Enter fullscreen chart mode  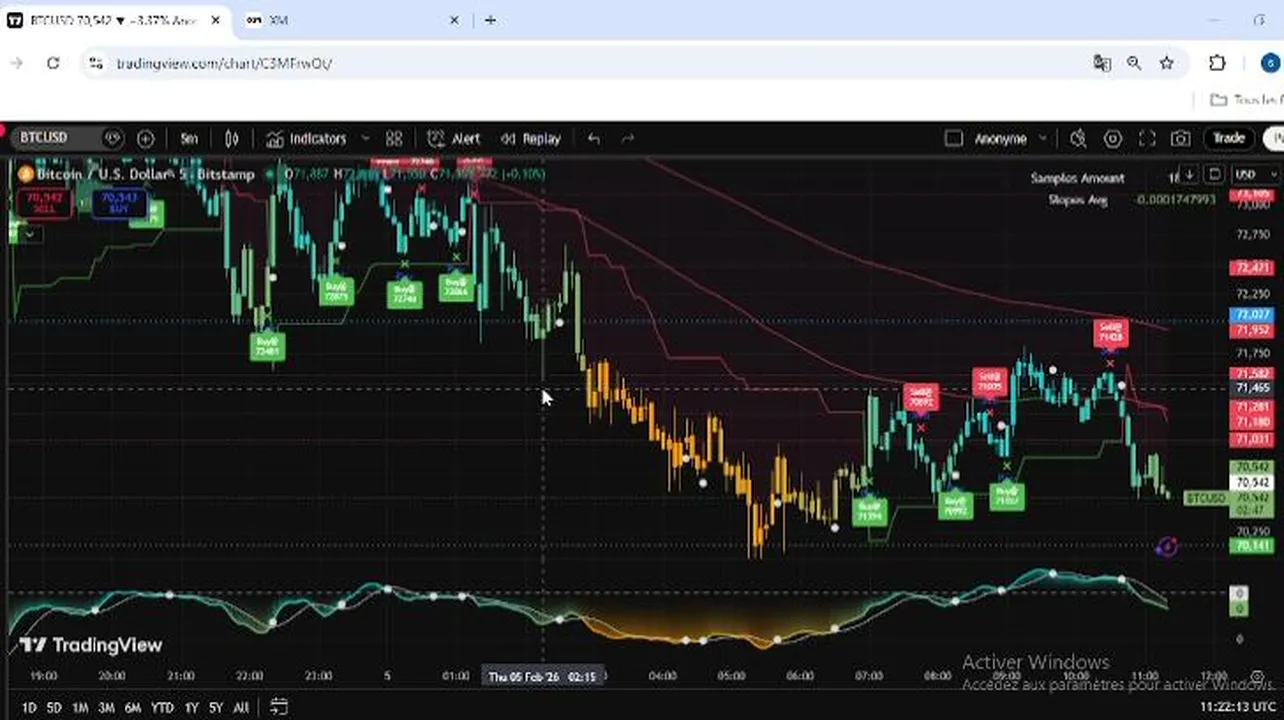tap(1147, 139)
